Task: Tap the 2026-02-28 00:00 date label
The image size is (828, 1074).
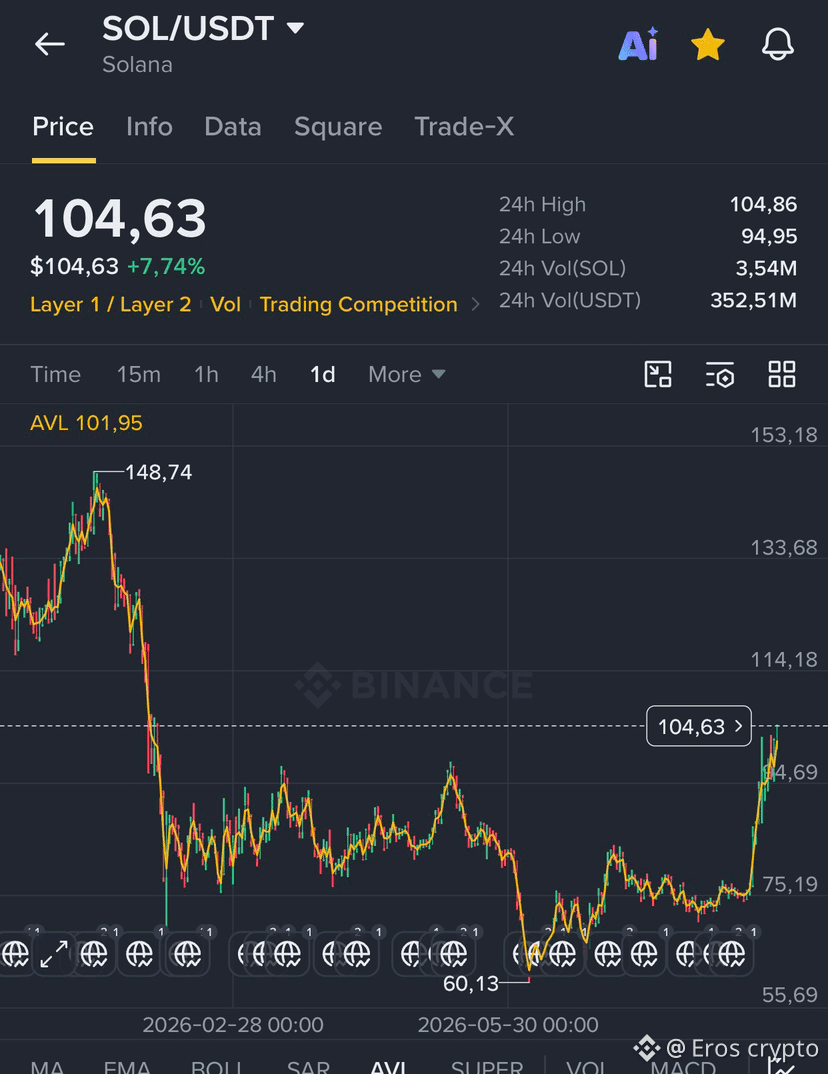Action: tap(233, 1025)
